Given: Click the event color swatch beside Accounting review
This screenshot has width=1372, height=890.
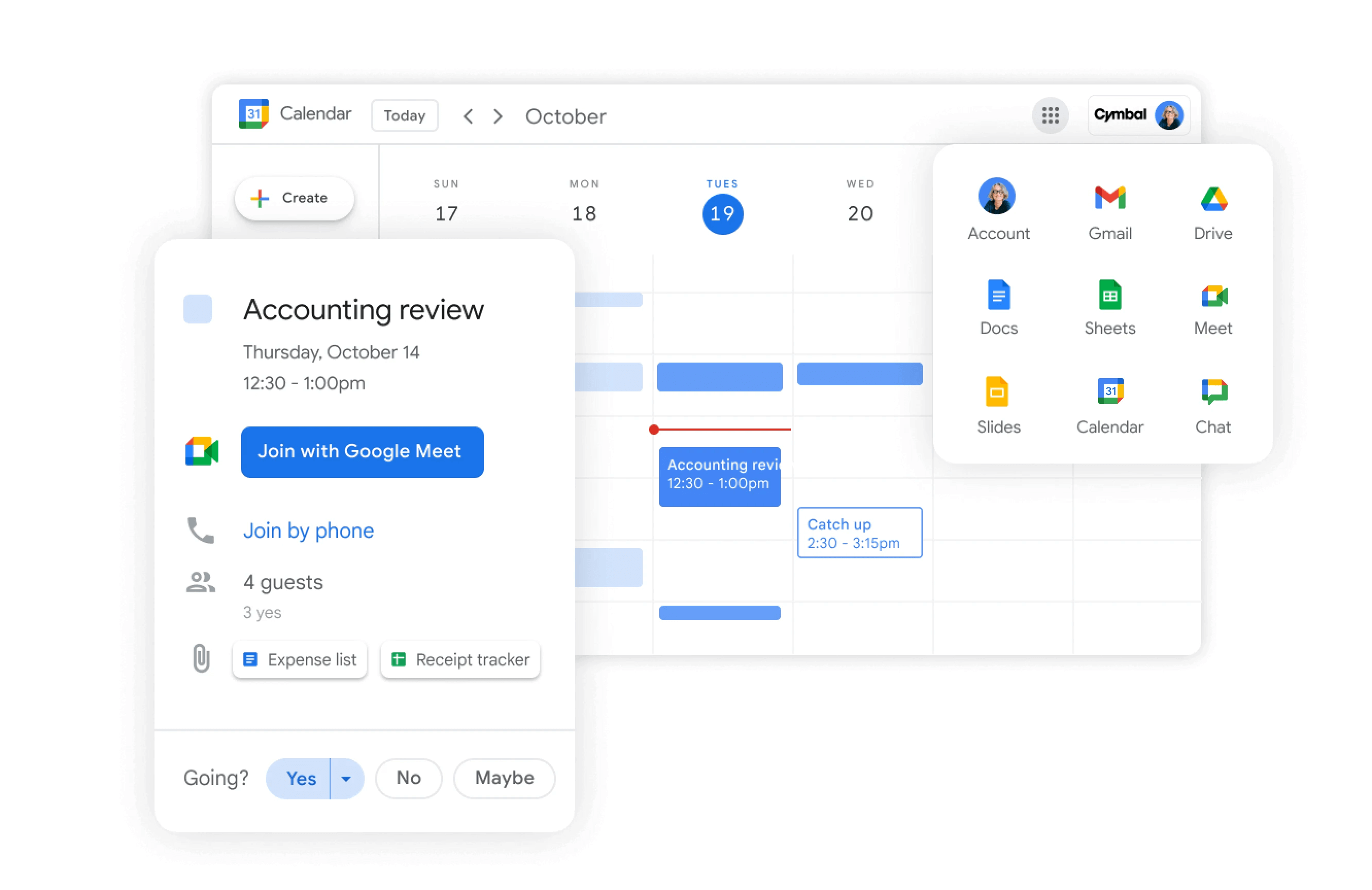Looking at the screenshot, I should coord(197,309).
